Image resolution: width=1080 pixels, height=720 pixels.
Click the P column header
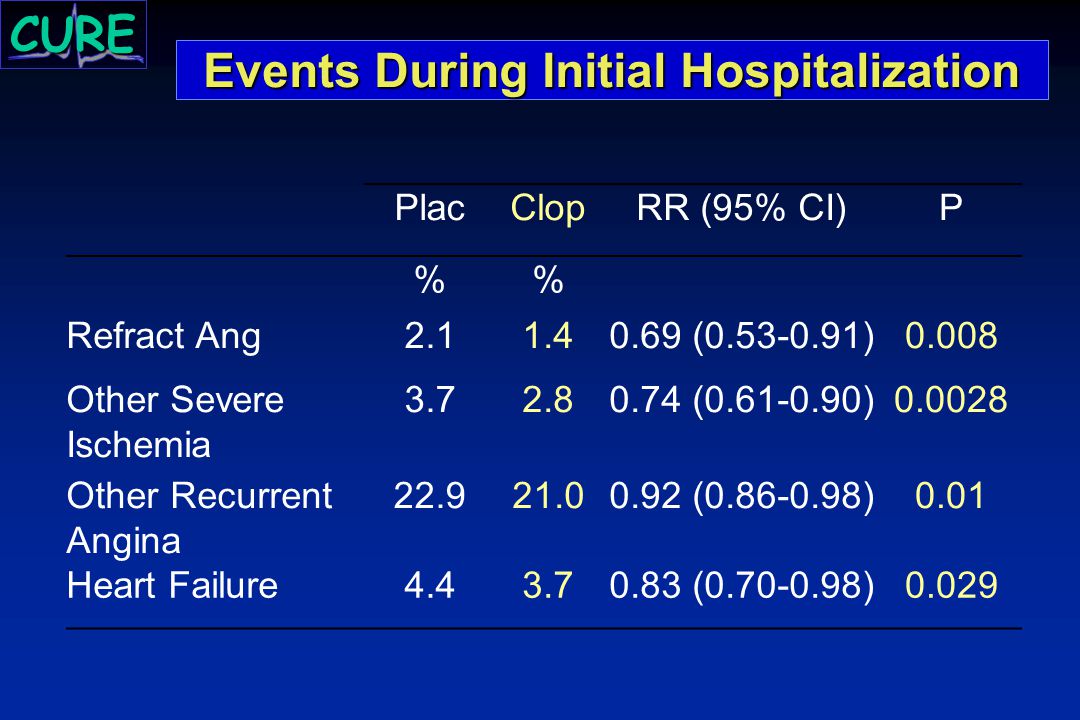point(951,207)
